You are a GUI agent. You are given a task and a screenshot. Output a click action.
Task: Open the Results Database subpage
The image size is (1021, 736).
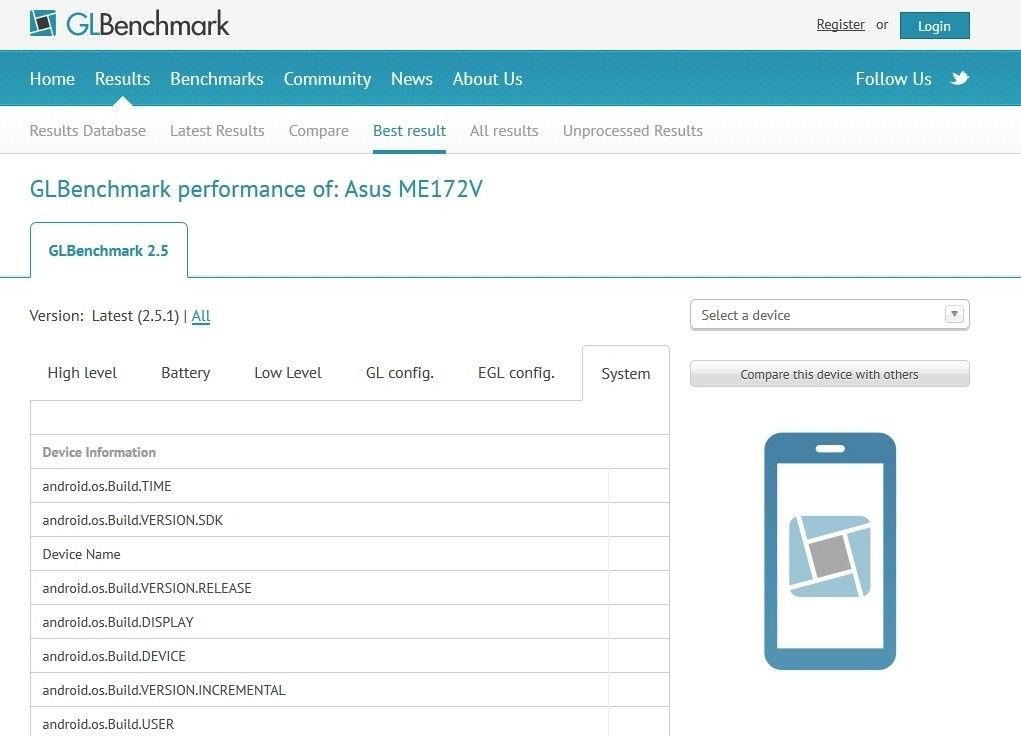[x=88, y=131]
